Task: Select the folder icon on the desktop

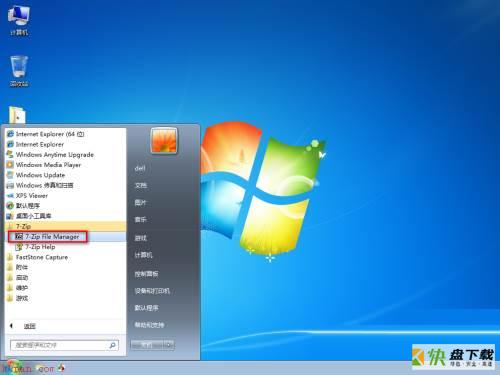Action: coord(17,114)
